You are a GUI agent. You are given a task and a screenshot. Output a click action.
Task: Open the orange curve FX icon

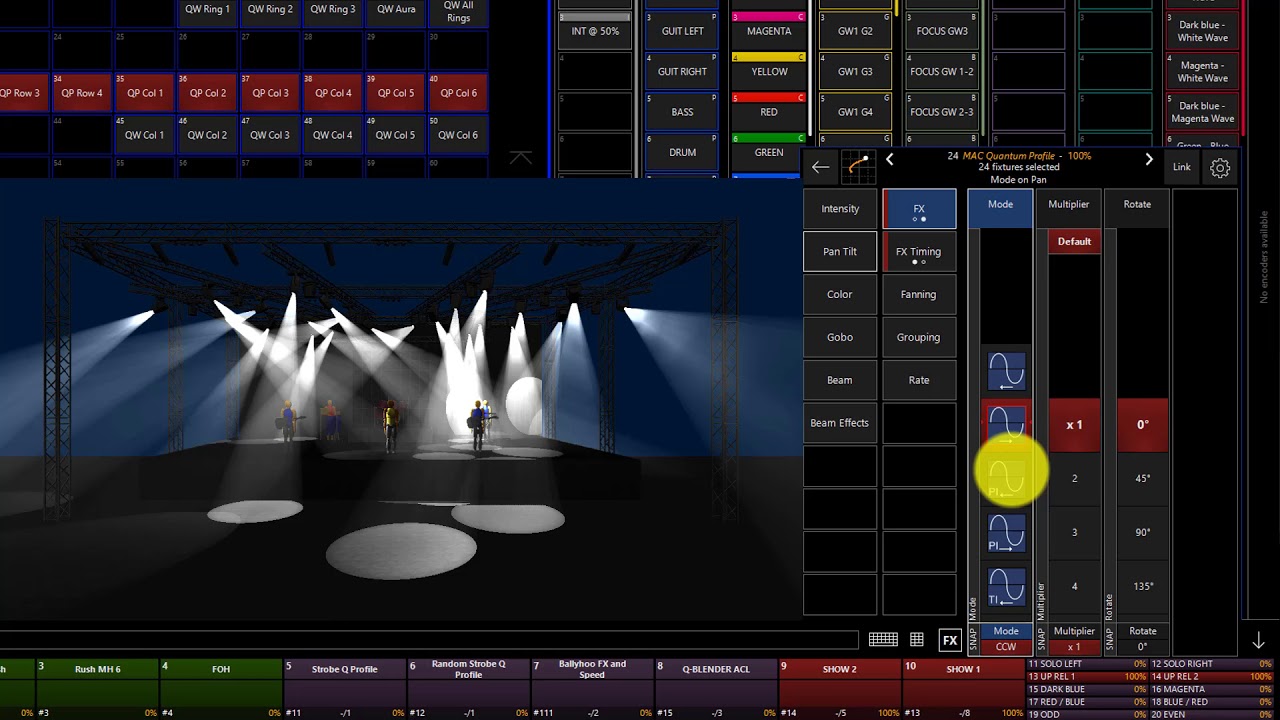point(856,167)
